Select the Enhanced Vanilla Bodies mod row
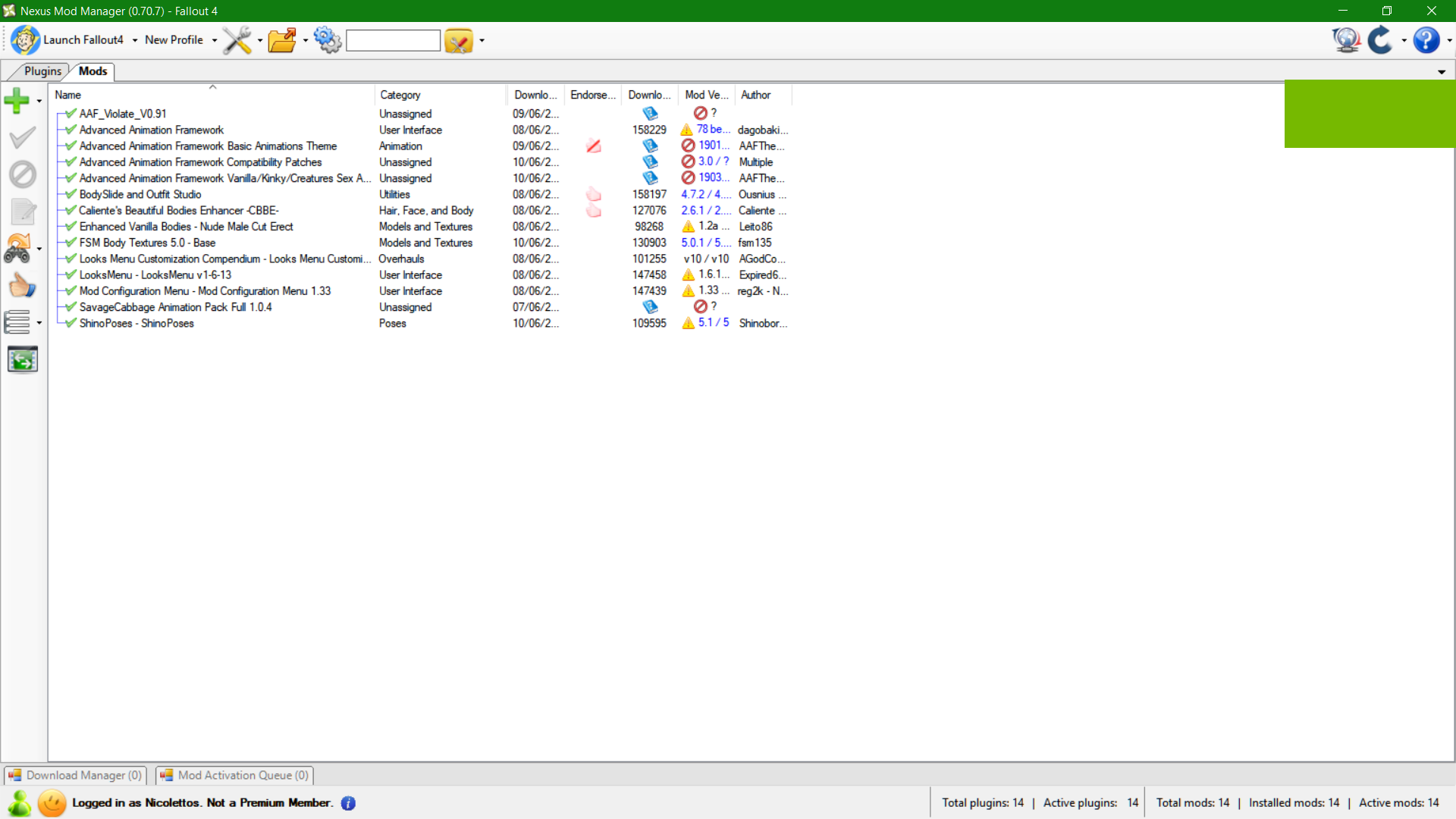 (x=422, y=227)
